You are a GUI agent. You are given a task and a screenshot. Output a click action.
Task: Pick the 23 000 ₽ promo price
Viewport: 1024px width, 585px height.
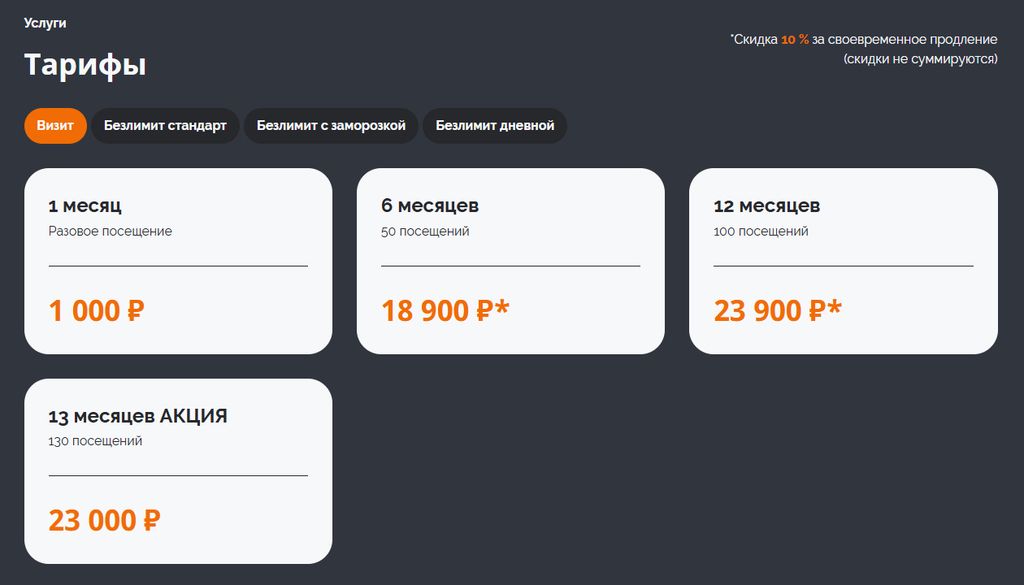pyautogui.click(x=105, y=521)
